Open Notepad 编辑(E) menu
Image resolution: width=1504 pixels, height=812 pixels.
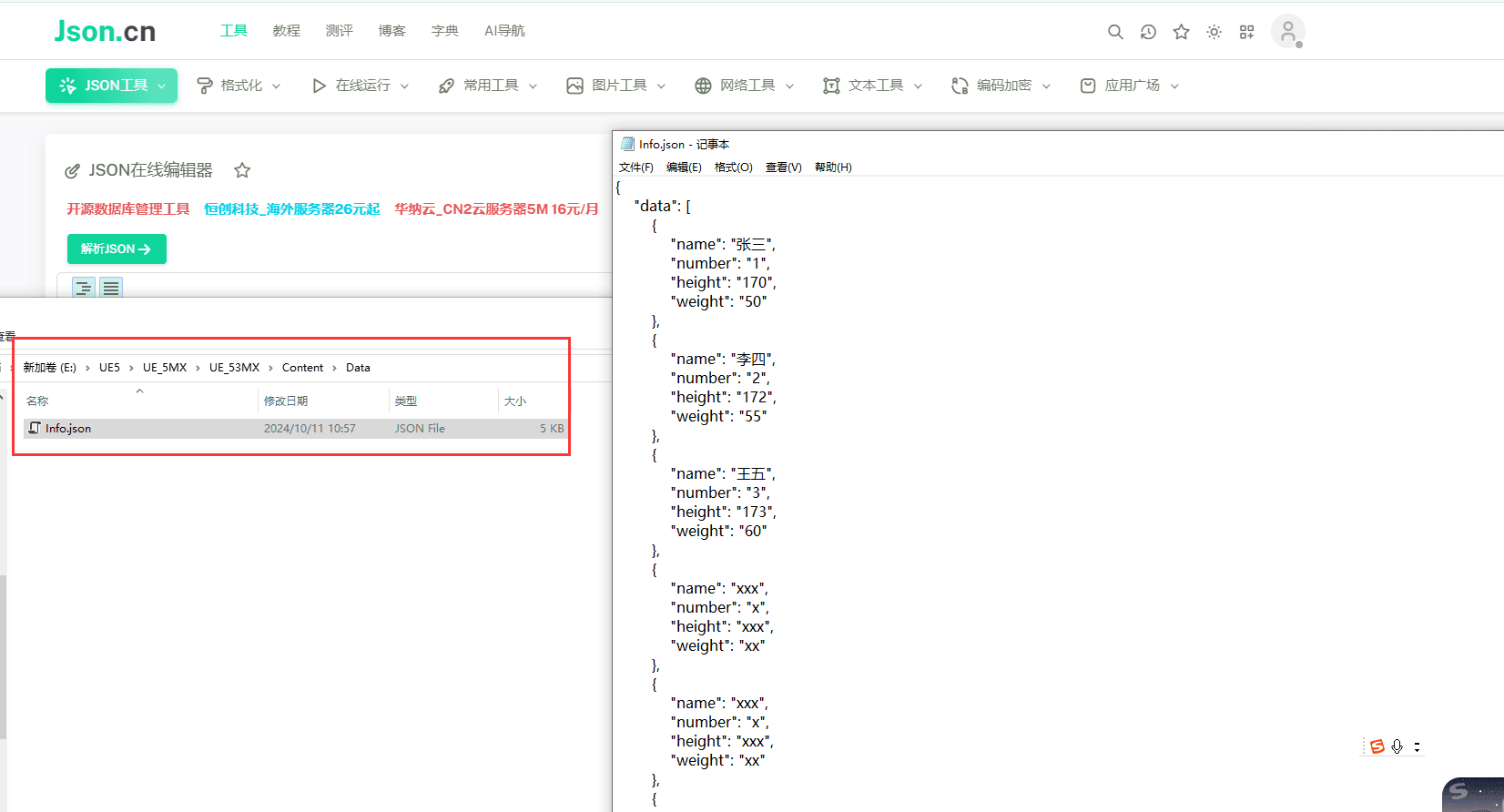[x=684, y=167]
